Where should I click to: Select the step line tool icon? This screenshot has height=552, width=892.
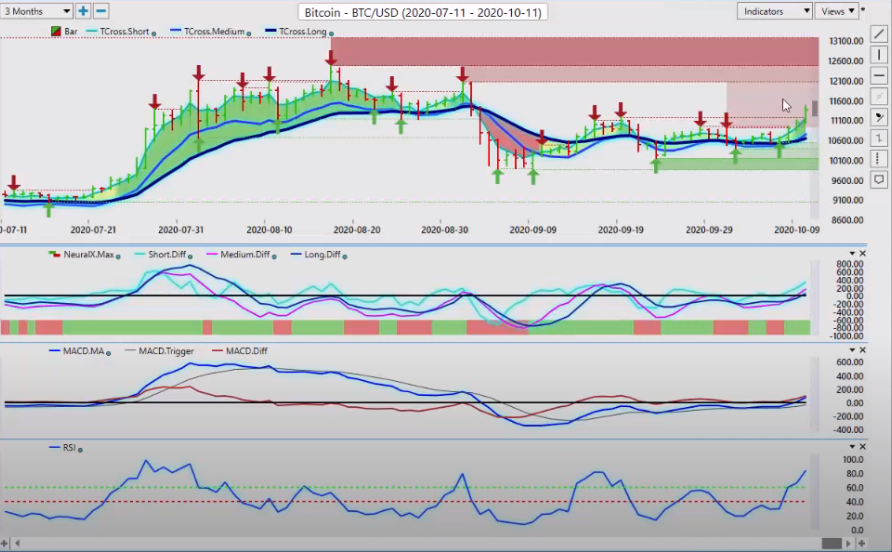pos(879,138)
